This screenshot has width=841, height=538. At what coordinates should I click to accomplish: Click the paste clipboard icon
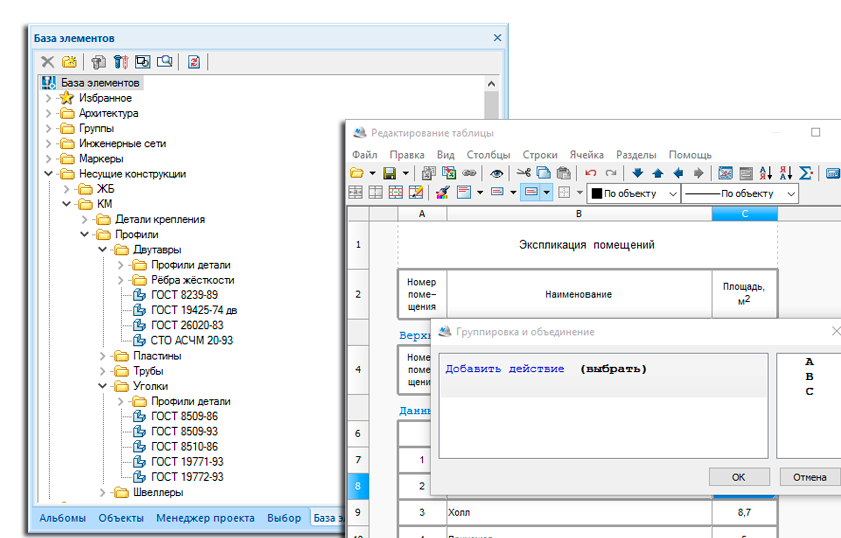(x=564, y=173)
